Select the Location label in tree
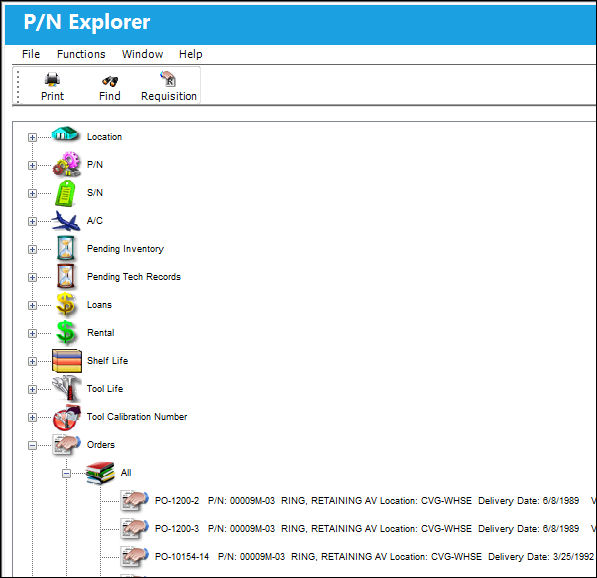 pos(104,137)
